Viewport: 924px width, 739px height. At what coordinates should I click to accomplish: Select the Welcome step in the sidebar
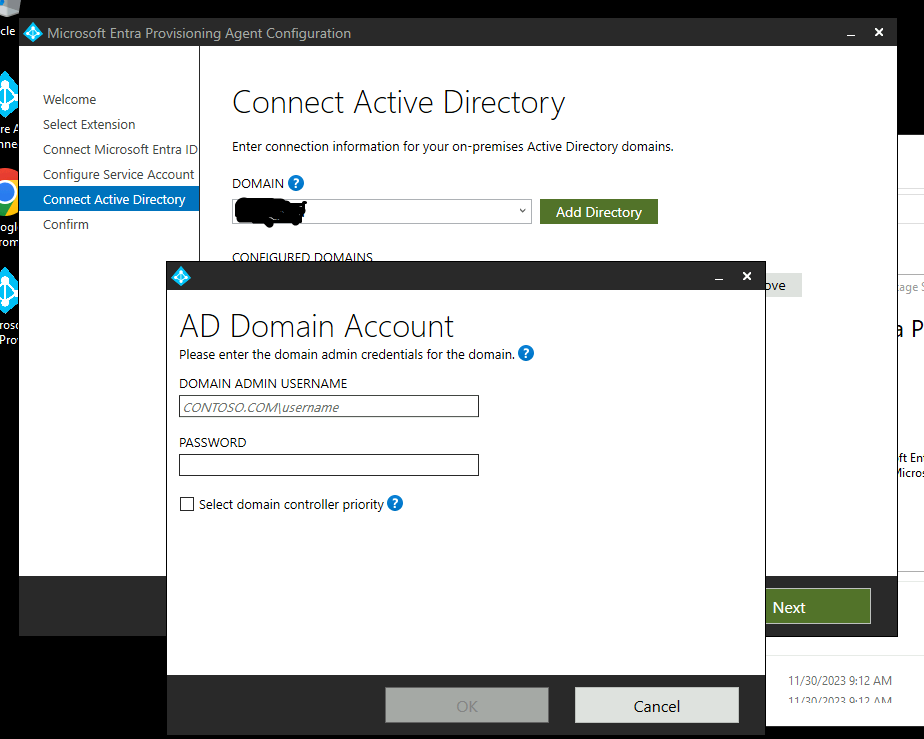tap(69, 99)
